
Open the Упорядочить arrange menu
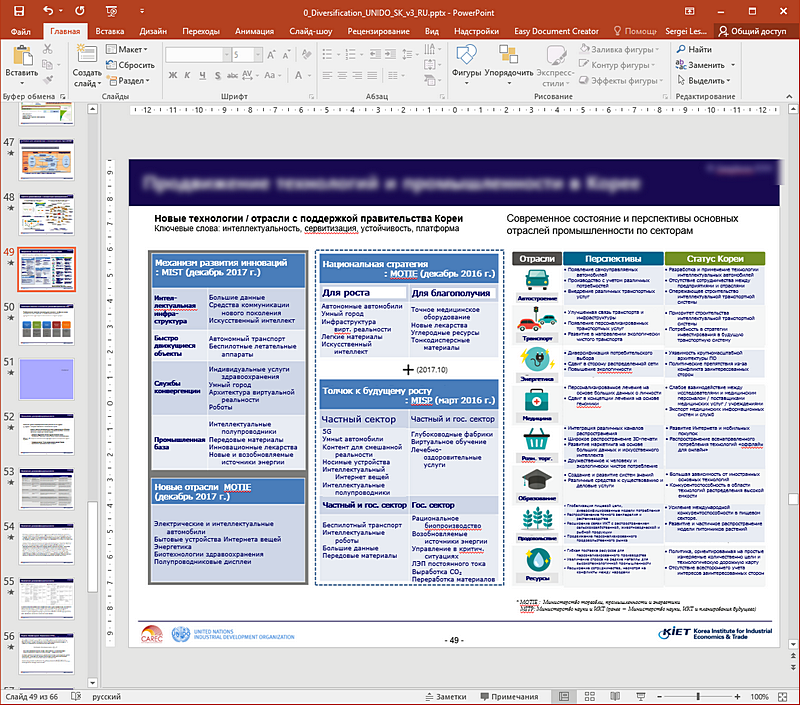click(x=509, y=64)
